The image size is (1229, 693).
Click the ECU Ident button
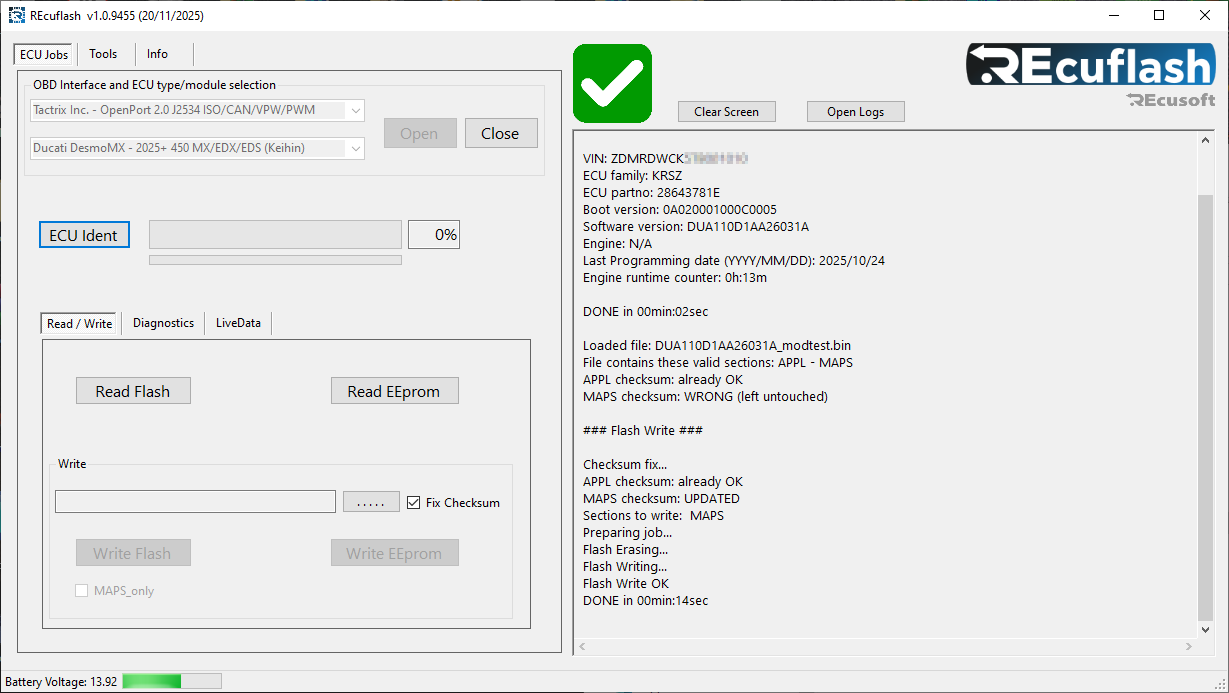[84, 235]
